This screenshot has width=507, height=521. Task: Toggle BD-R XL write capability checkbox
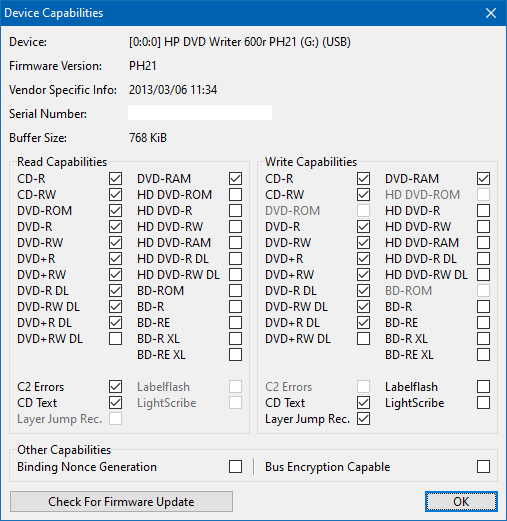coord(483,338)
